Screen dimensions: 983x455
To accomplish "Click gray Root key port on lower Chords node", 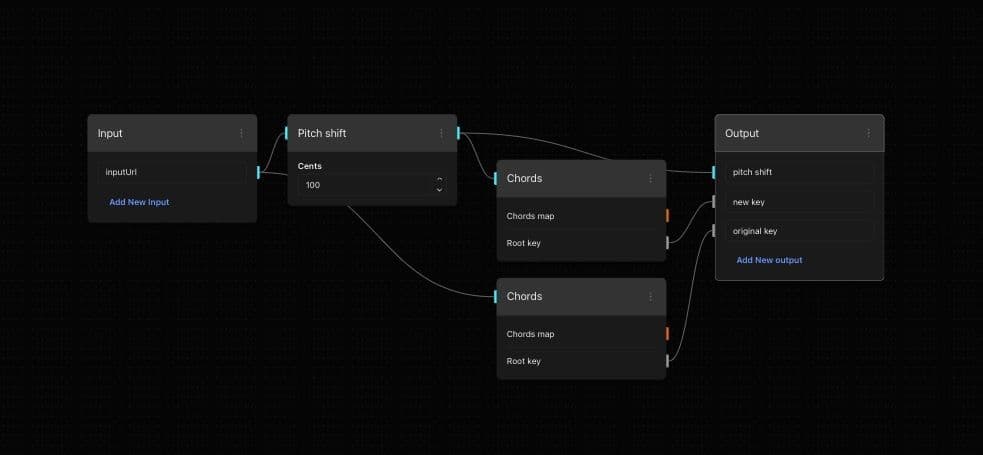I will pyautogui.click(x=667, y=360).
